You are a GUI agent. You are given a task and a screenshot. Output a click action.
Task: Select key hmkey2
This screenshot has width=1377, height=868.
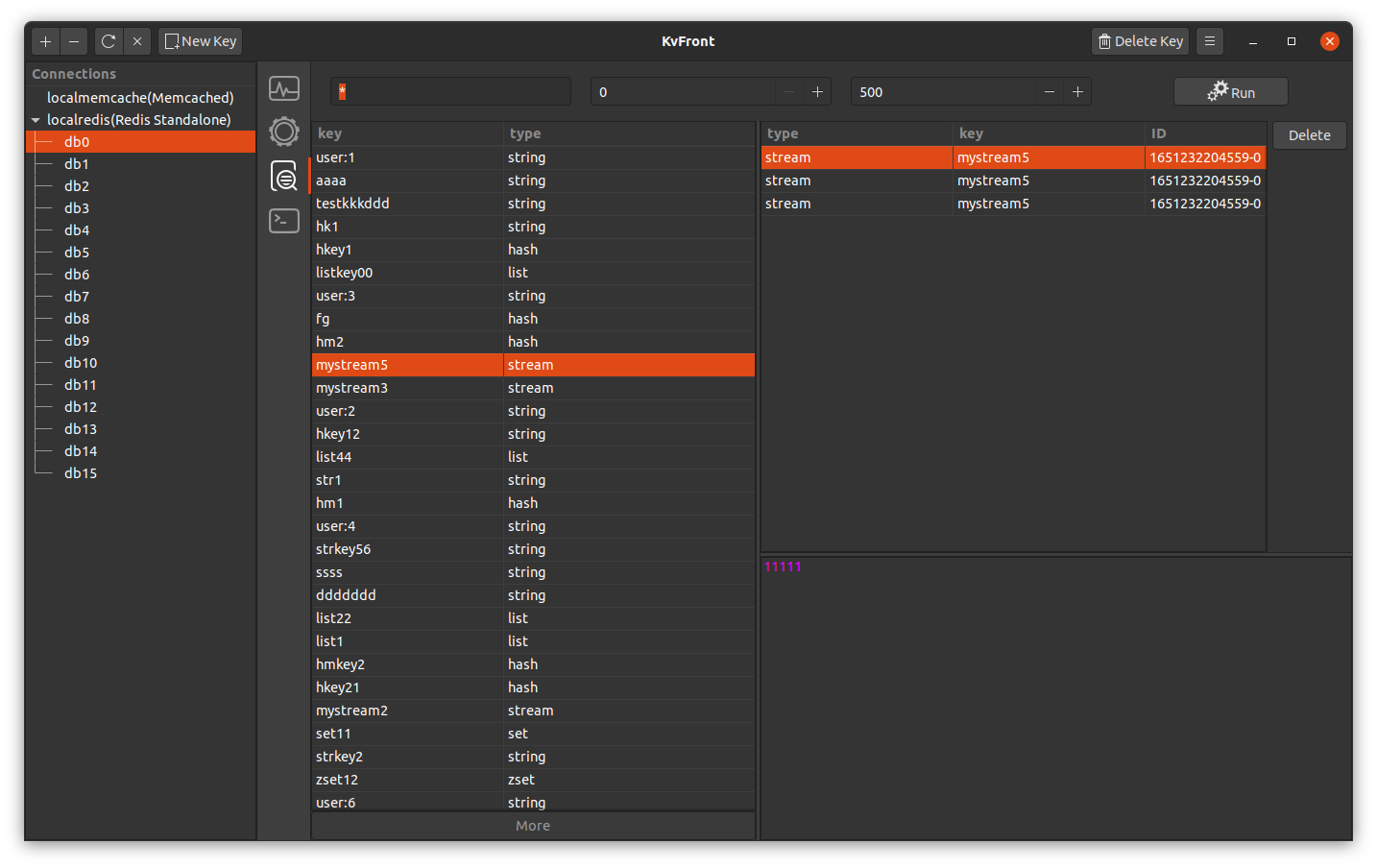(x=533, y=664)
